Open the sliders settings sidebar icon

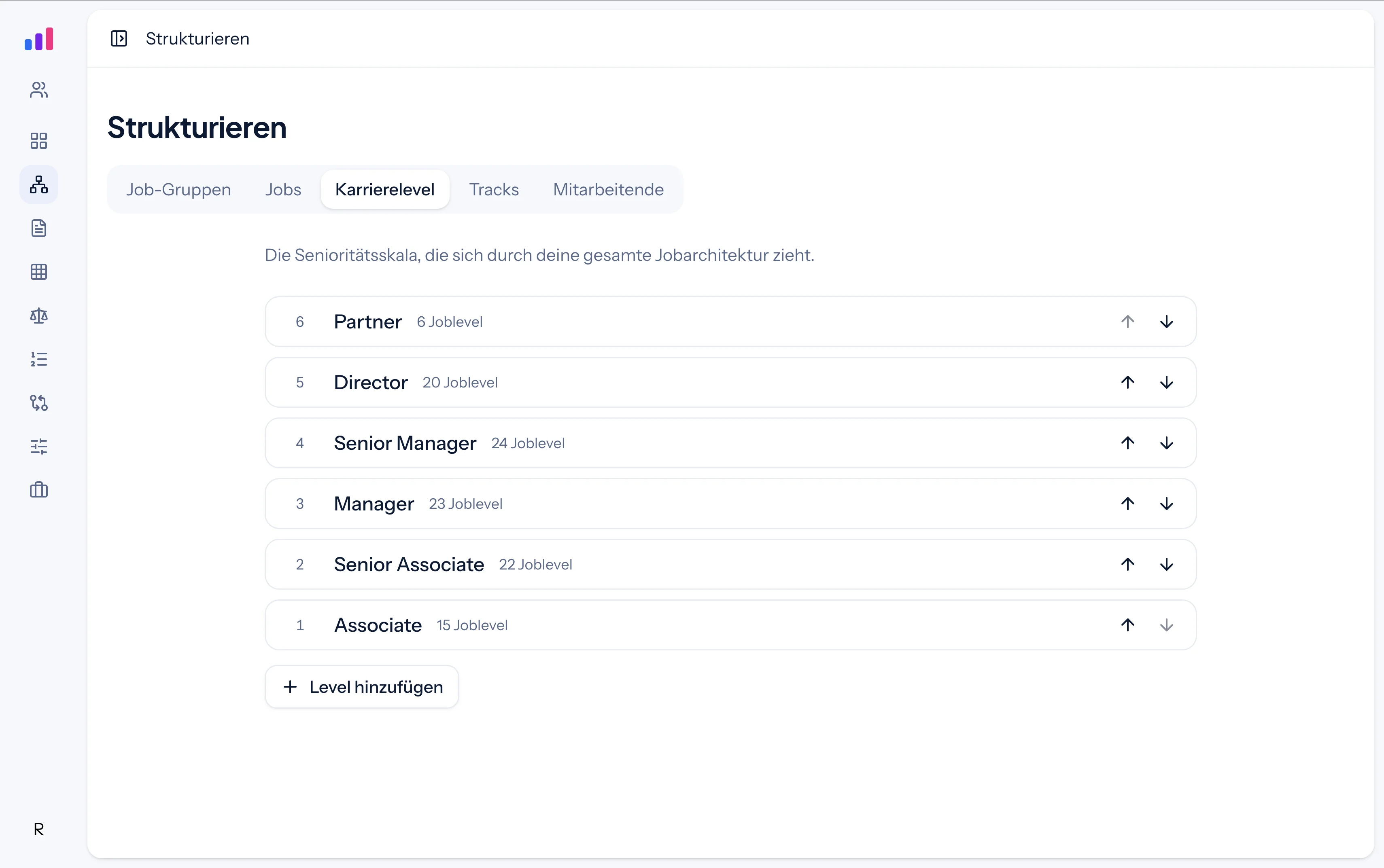(38, 446)
